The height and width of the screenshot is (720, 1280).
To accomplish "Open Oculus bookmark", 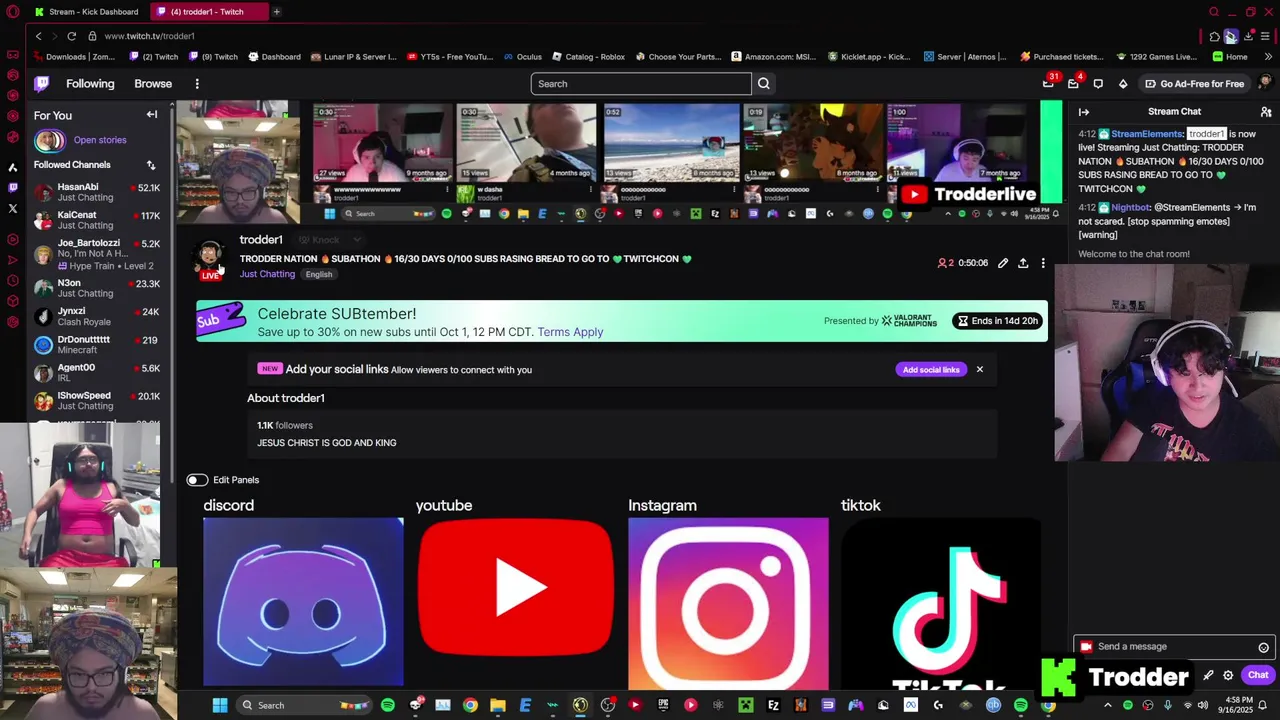I will (x=523, y=57).
